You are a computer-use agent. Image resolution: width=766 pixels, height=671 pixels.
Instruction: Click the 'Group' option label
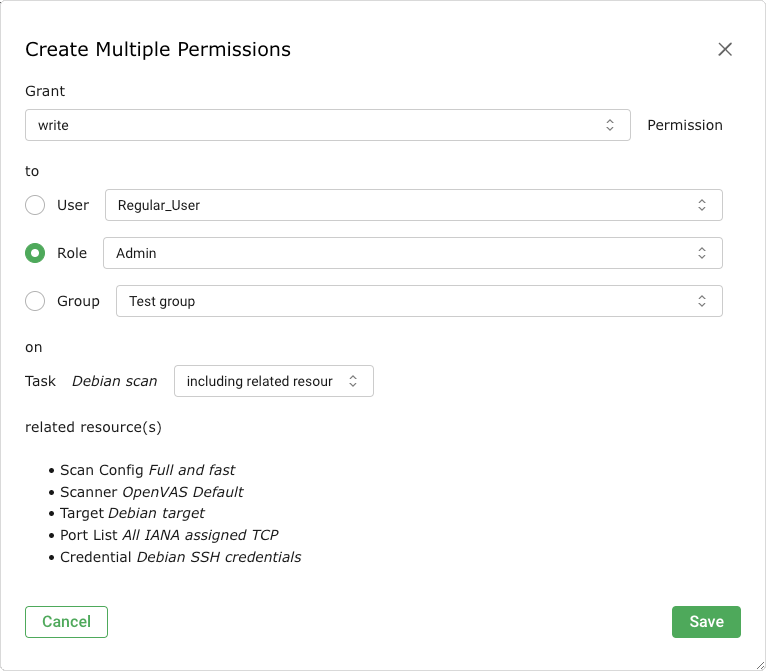[78, 301]
